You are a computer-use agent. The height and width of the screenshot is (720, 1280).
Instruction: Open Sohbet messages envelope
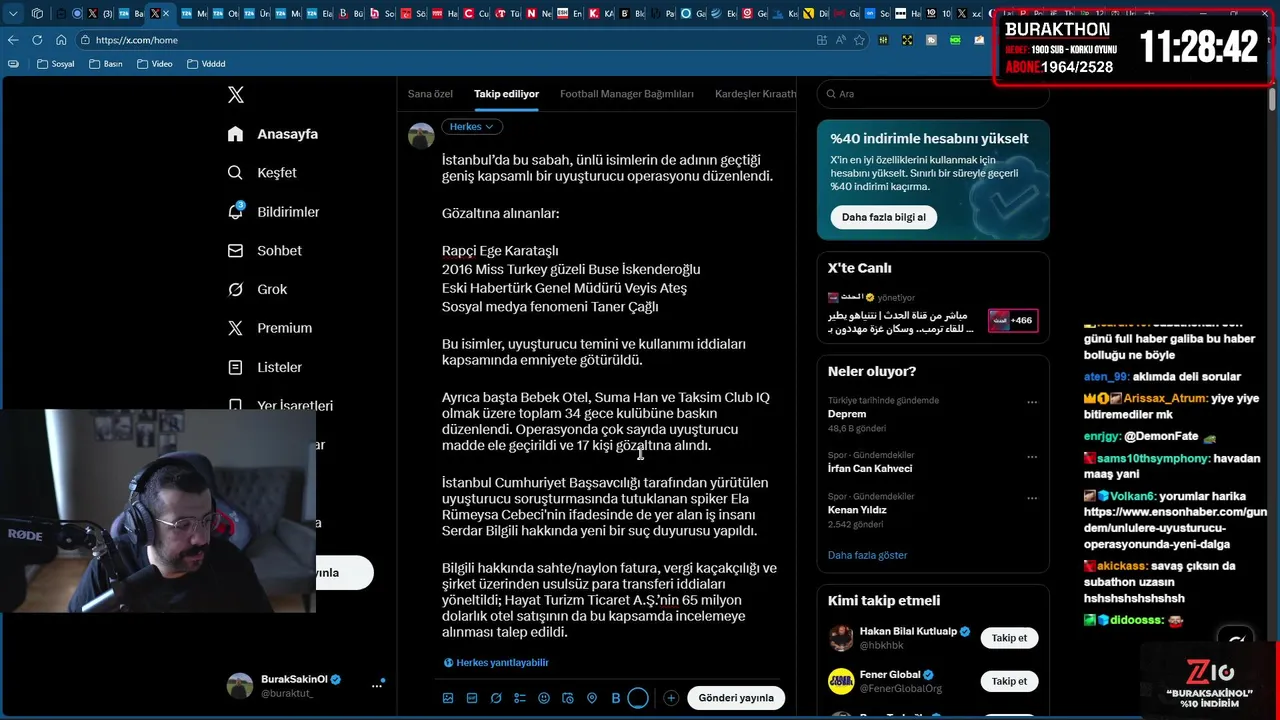235,251
